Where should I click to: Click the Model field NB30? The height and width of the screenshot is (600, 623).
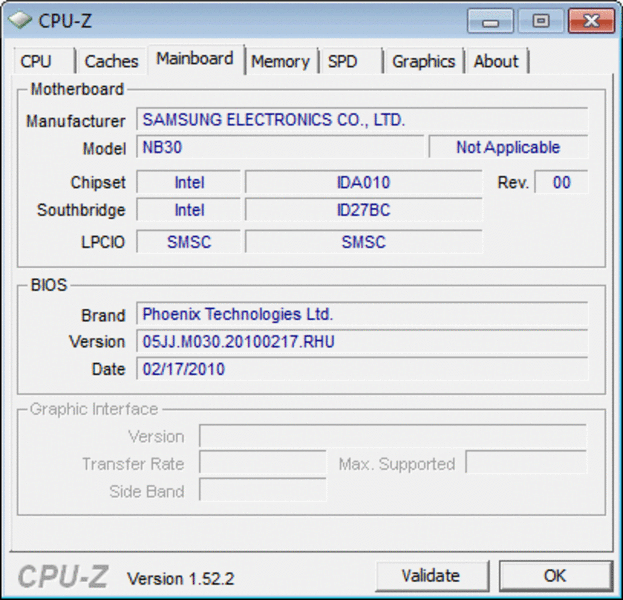point(280,147)
